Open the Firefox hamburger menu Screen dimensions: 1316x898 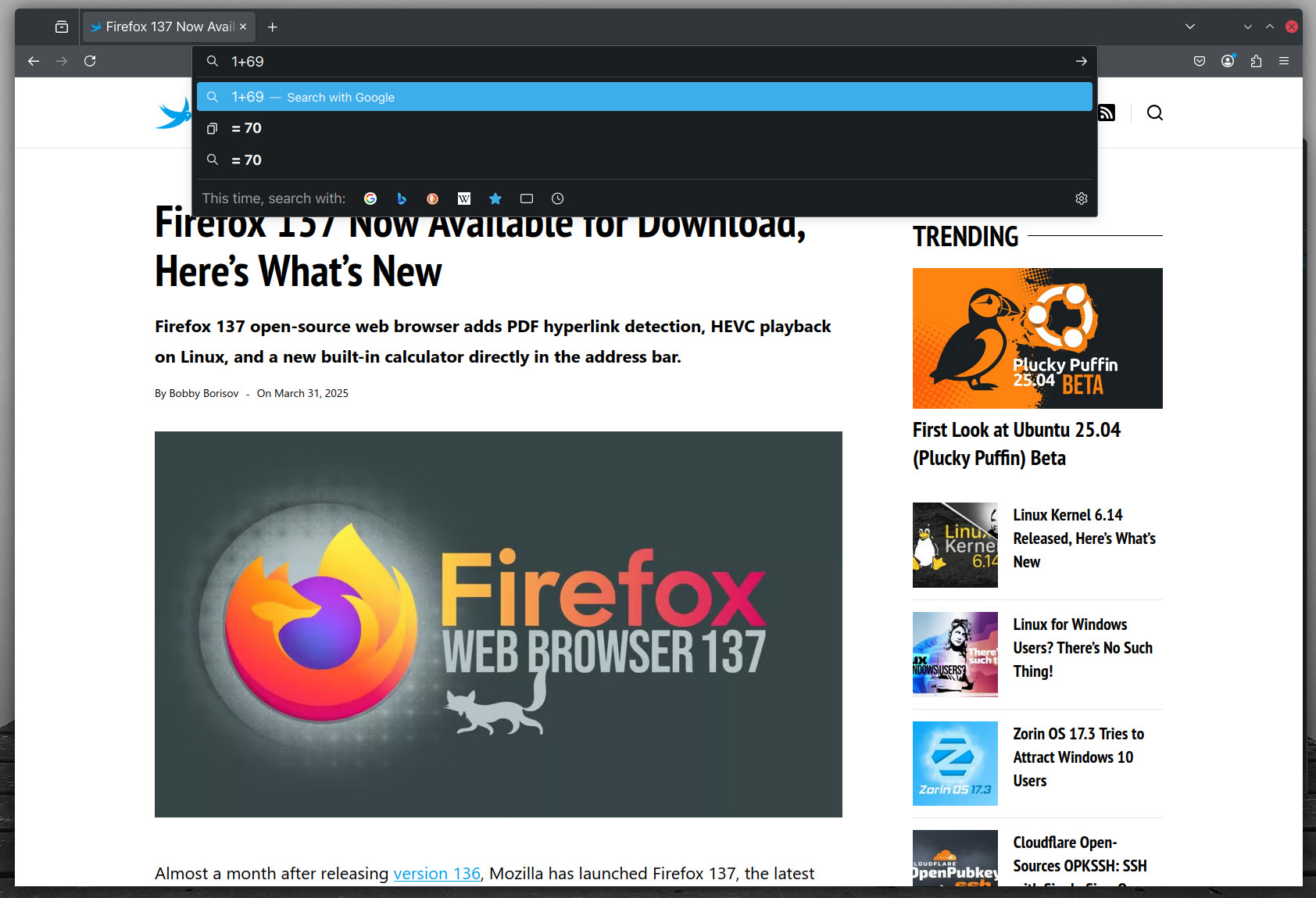click(x=1284, y=61)
